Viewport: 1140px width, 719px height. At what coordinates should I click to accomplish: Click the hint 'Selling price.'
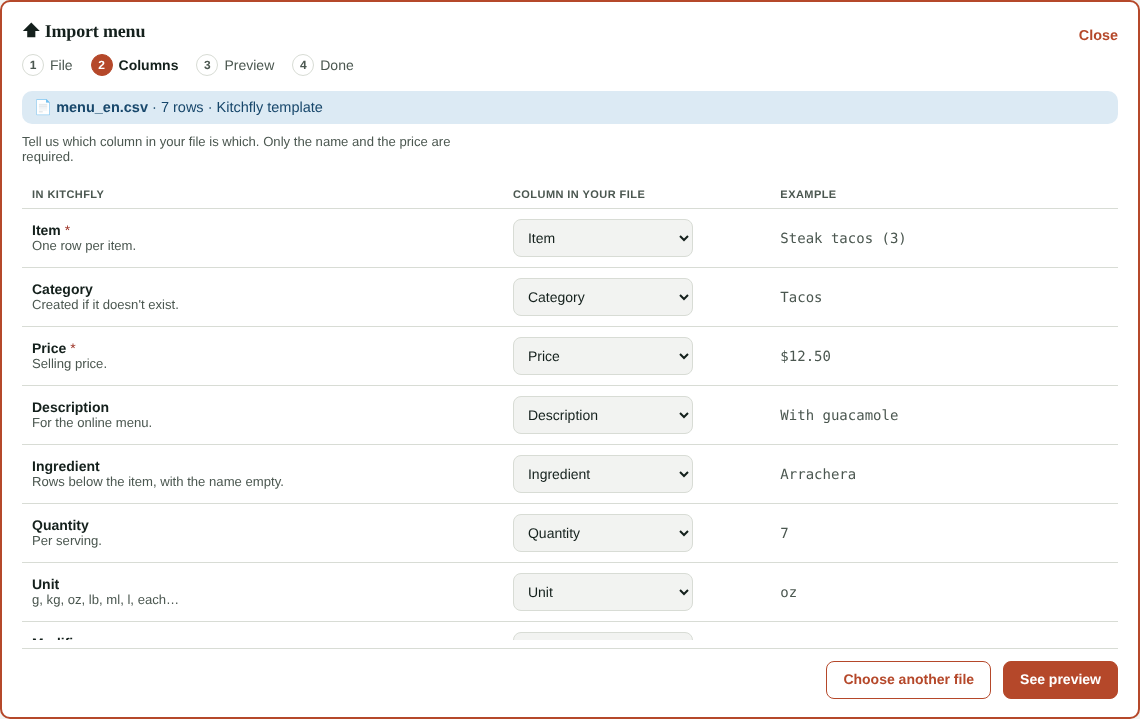point(69,363)
